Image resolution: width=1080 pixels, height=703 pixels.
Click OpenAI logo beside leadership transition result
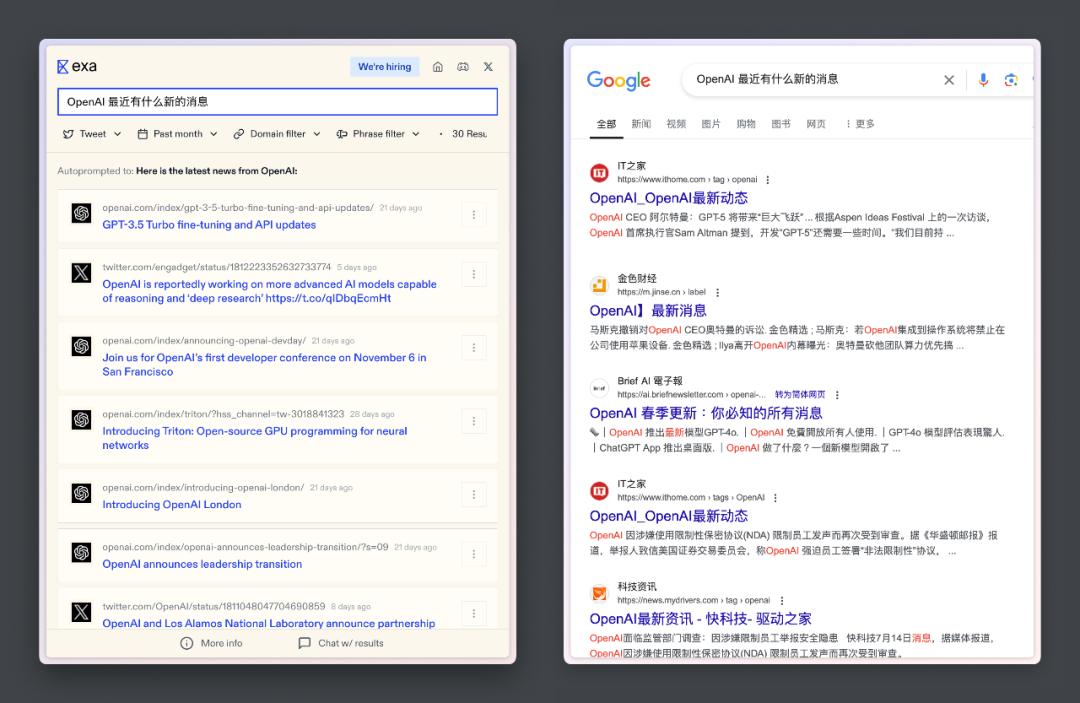[81, 552]
